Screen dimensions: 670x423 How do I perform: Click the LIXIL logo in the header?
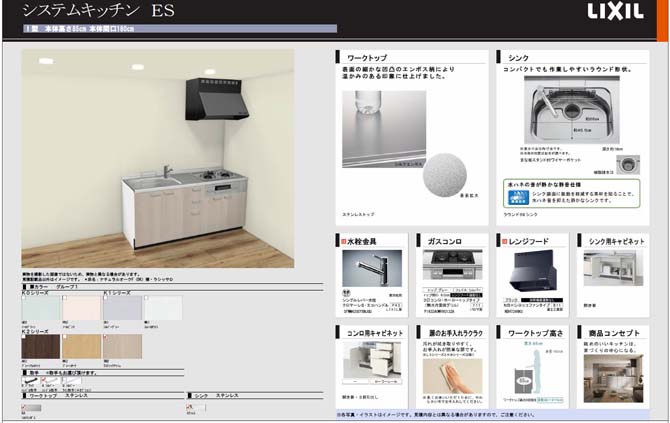pyautogui.click(x=615, y=12)
